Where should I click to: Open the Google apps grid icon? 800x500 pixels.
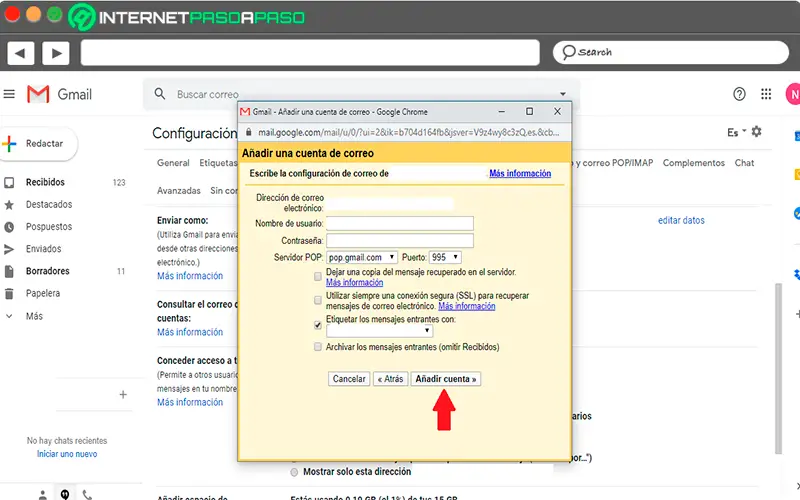pyautogui.click(x=766, y=94)
